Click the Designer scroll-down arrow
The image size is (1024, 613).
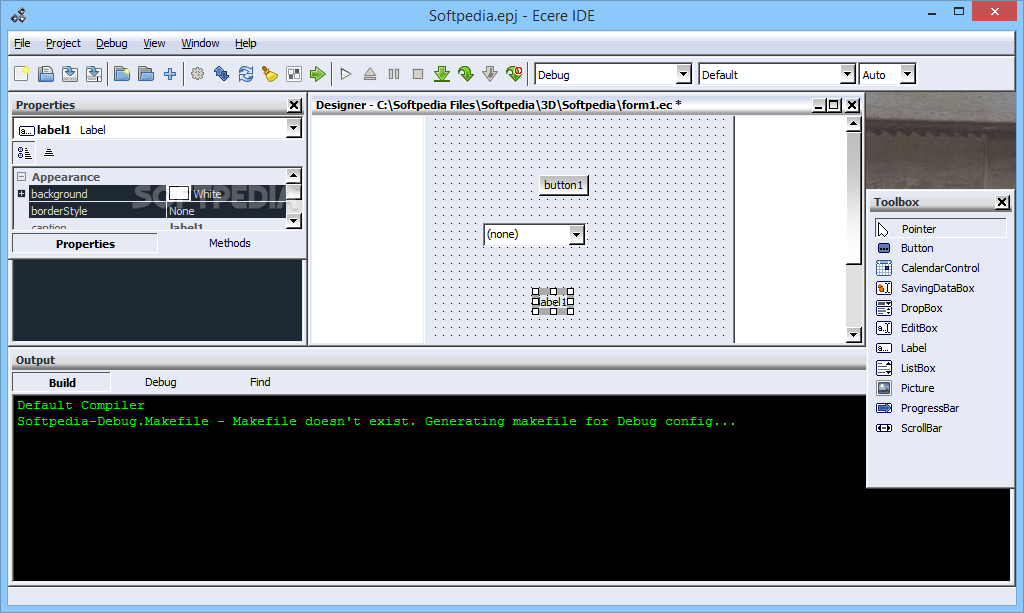click(853, 335)
